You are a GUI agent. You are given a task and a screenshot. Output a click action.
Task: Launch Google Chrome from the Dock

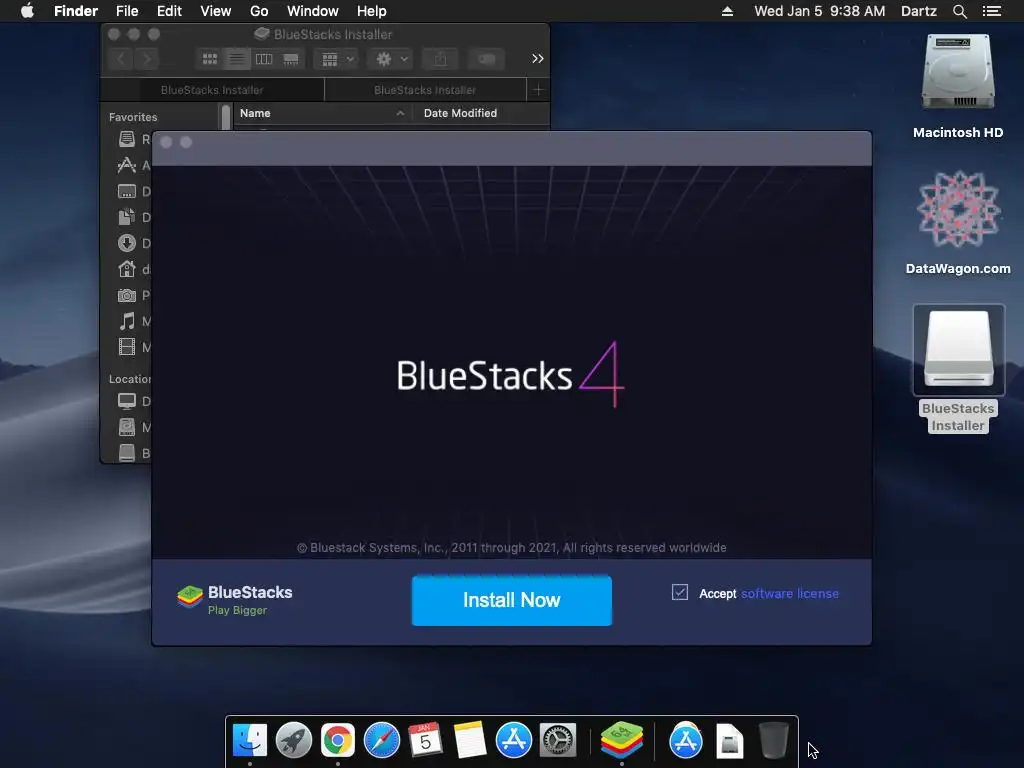338,741
